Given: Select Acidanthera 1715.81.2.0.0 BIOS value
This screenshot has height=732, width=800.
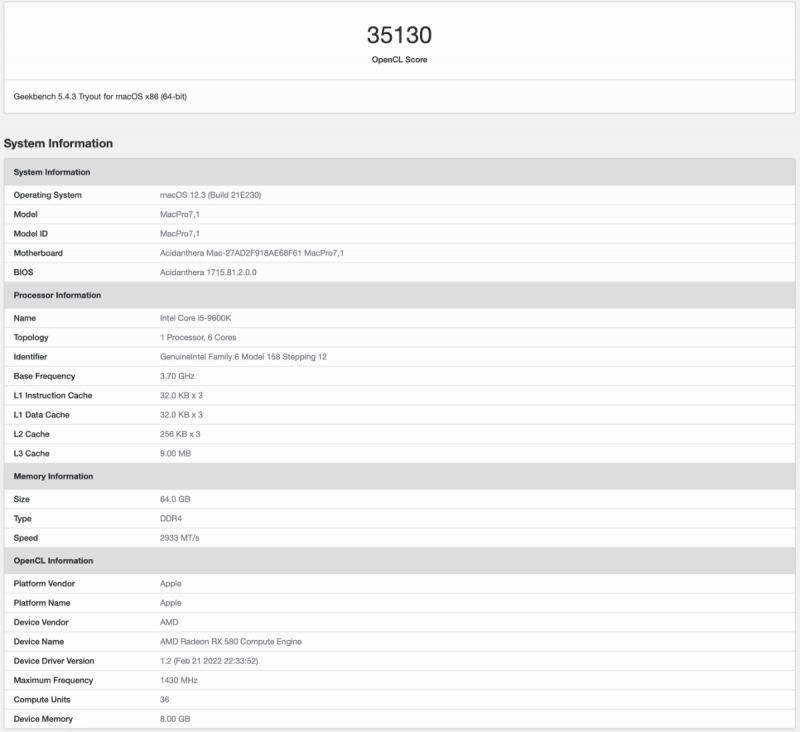Looking at the screenshot, I should click(x=208, y=272).
